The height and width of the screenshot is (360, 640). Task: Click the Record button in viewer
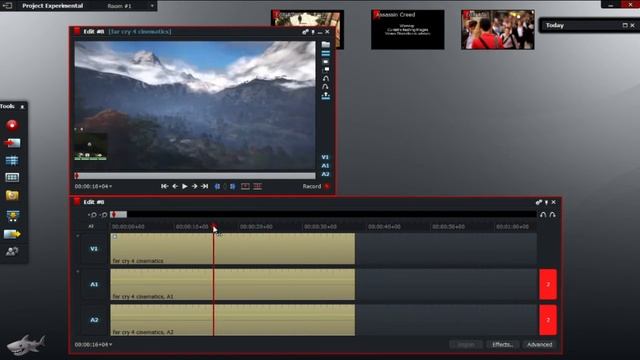tap(316, 186)
